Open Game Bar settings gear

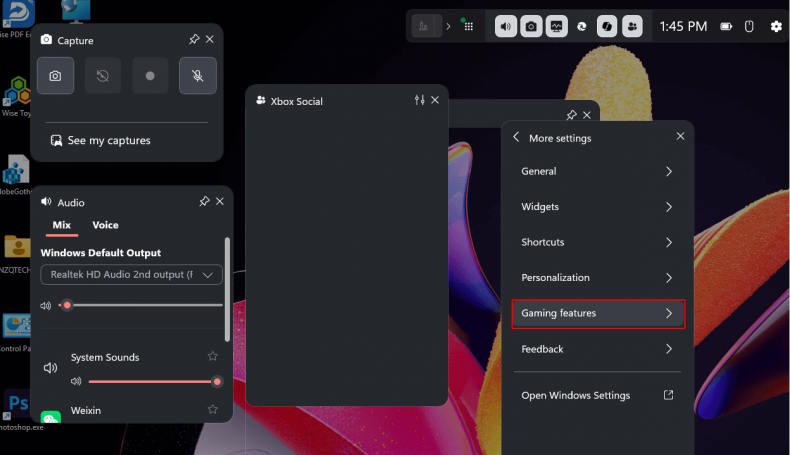pyautogui.click(x=776, y=26)
